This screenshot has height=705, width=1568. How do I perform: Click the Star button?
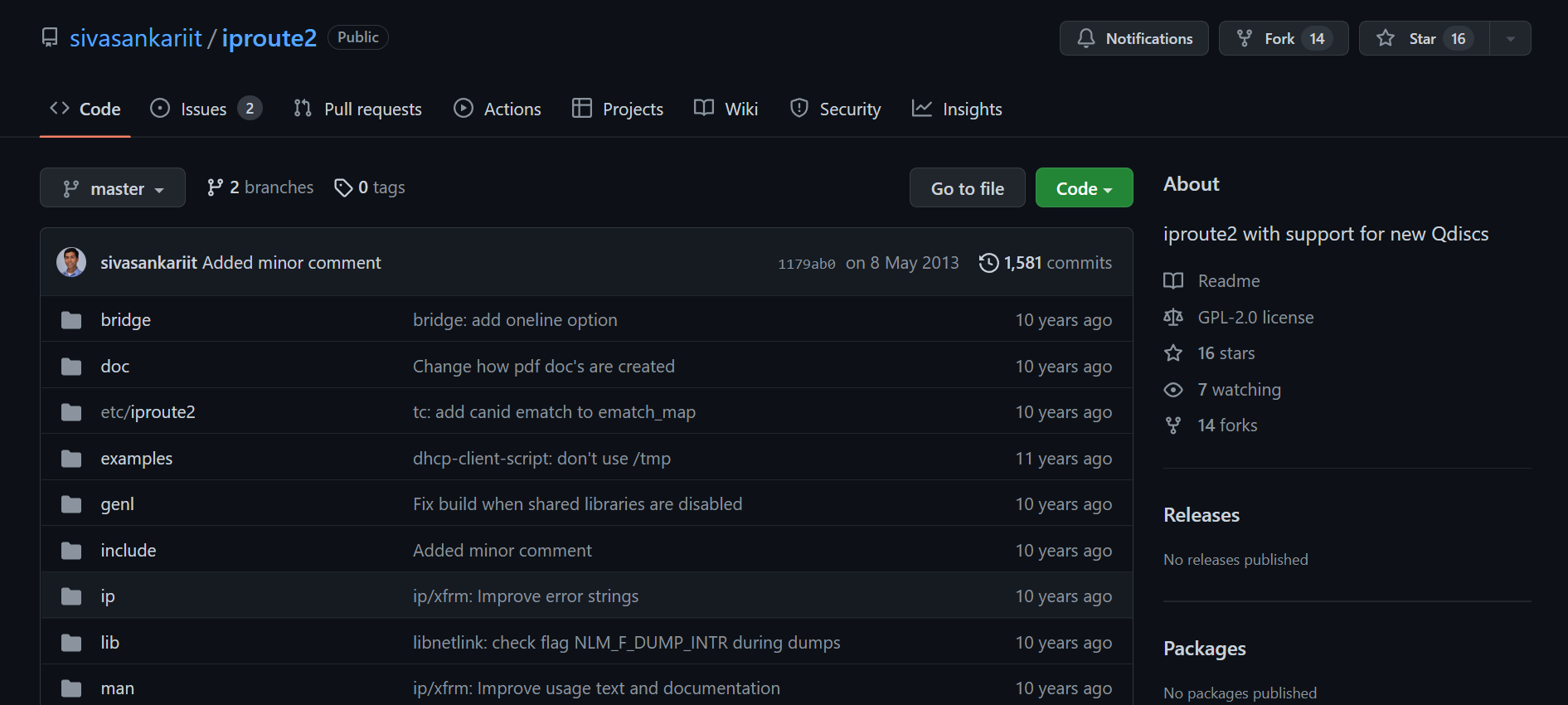(1425, 38)
